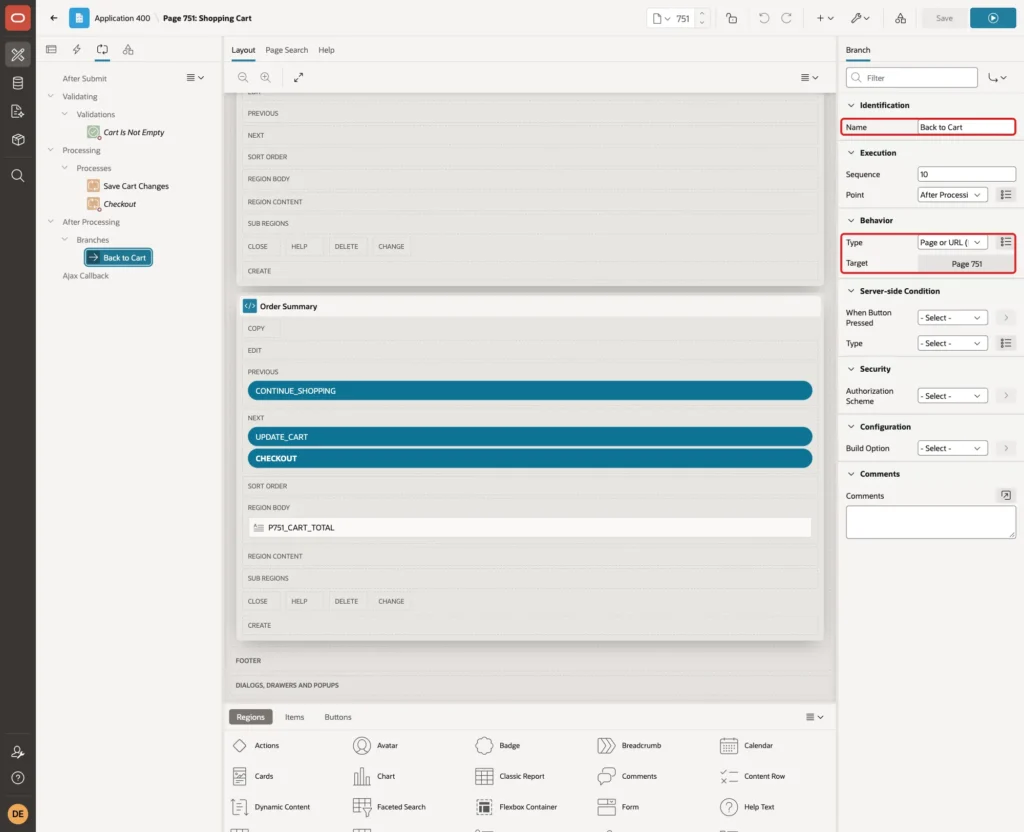Select the gallery Items tab

[x=295, y=717]
